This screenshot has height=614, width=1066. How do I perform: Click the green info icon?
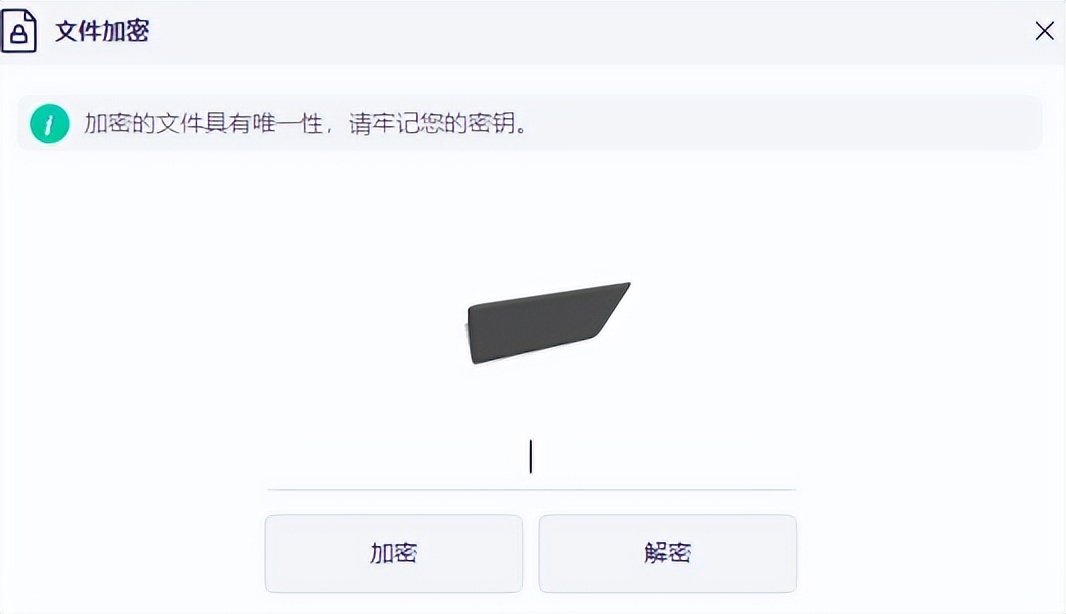coord(50,124)
